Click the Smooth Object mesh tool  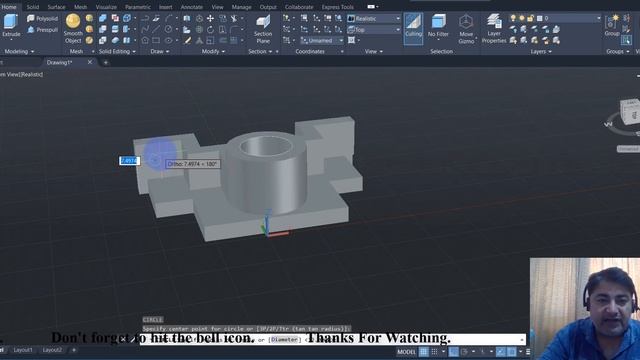[x=73, y=29]
